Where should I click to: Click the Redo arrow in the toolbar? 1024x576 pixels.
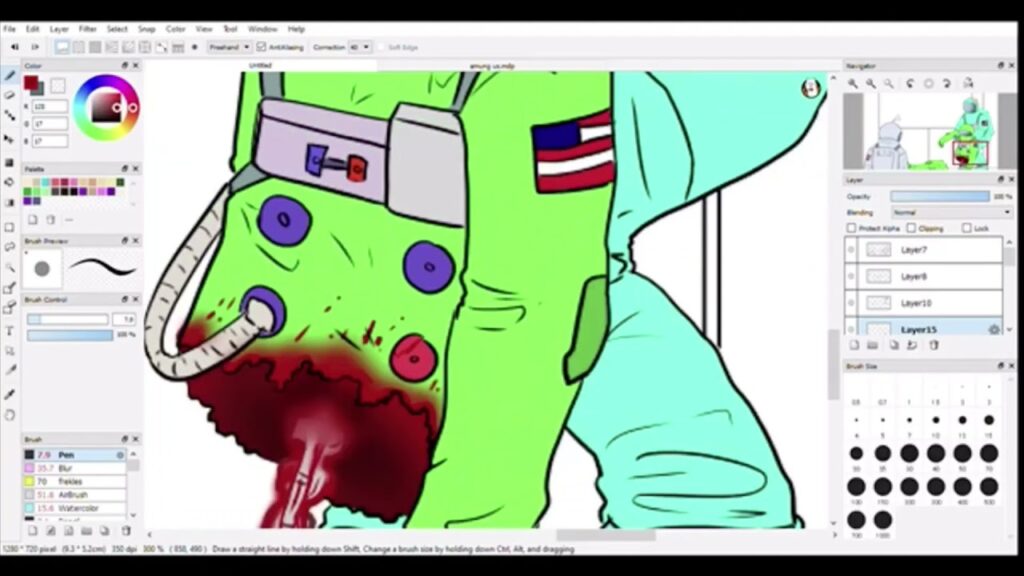coord(35,47)
